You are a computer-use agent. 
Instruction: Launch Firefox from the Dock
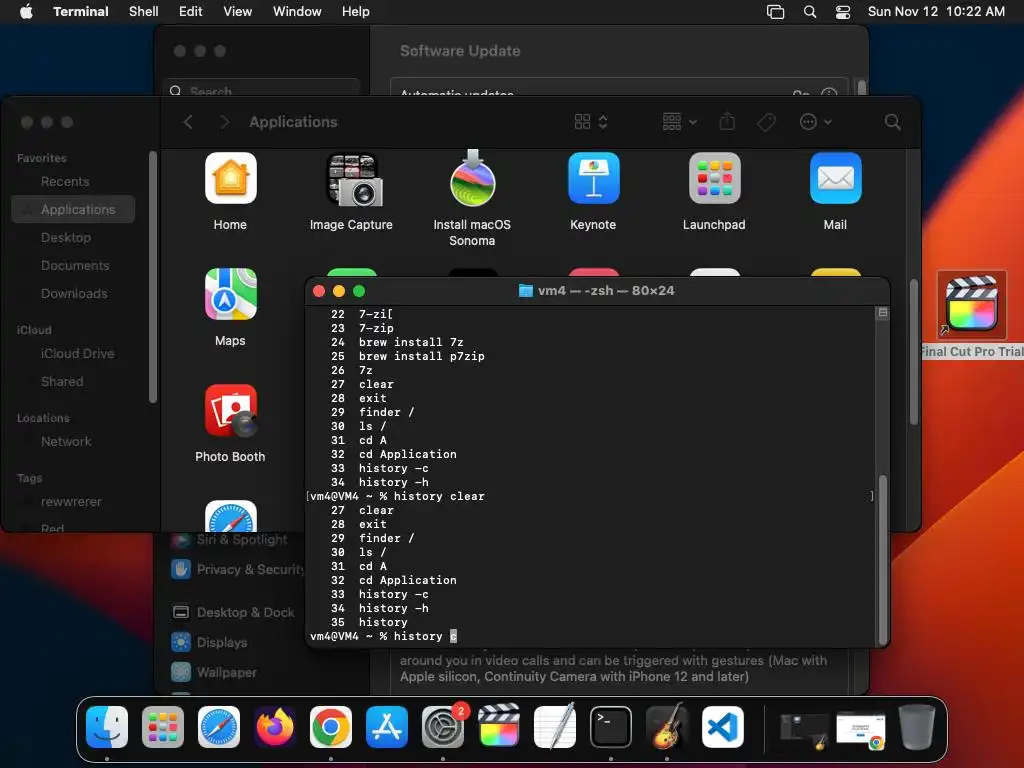[275, 727]
